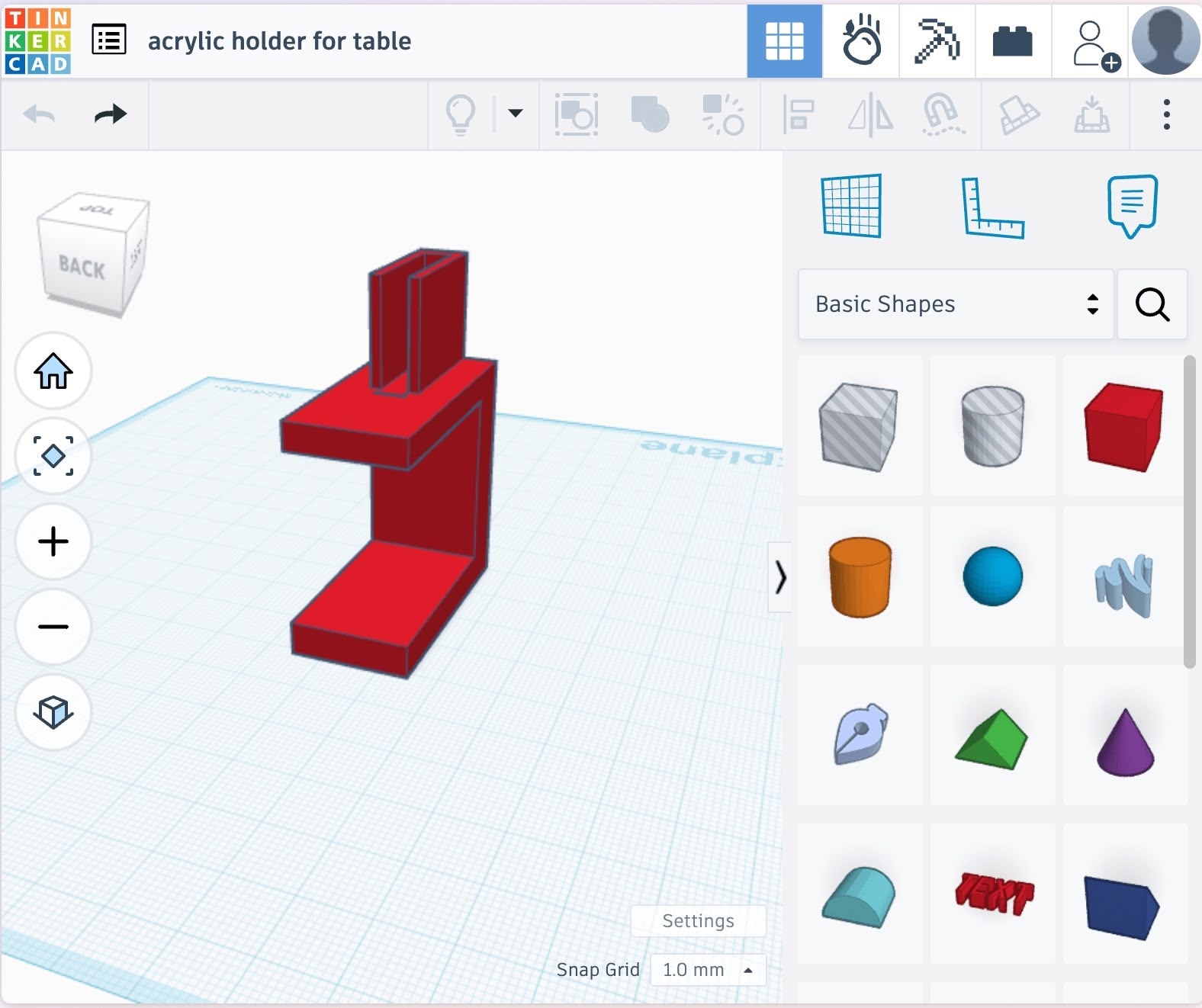Open the Sim Lab workspace
This screenshot has width=1202, height=1008.
pos(861,41)
